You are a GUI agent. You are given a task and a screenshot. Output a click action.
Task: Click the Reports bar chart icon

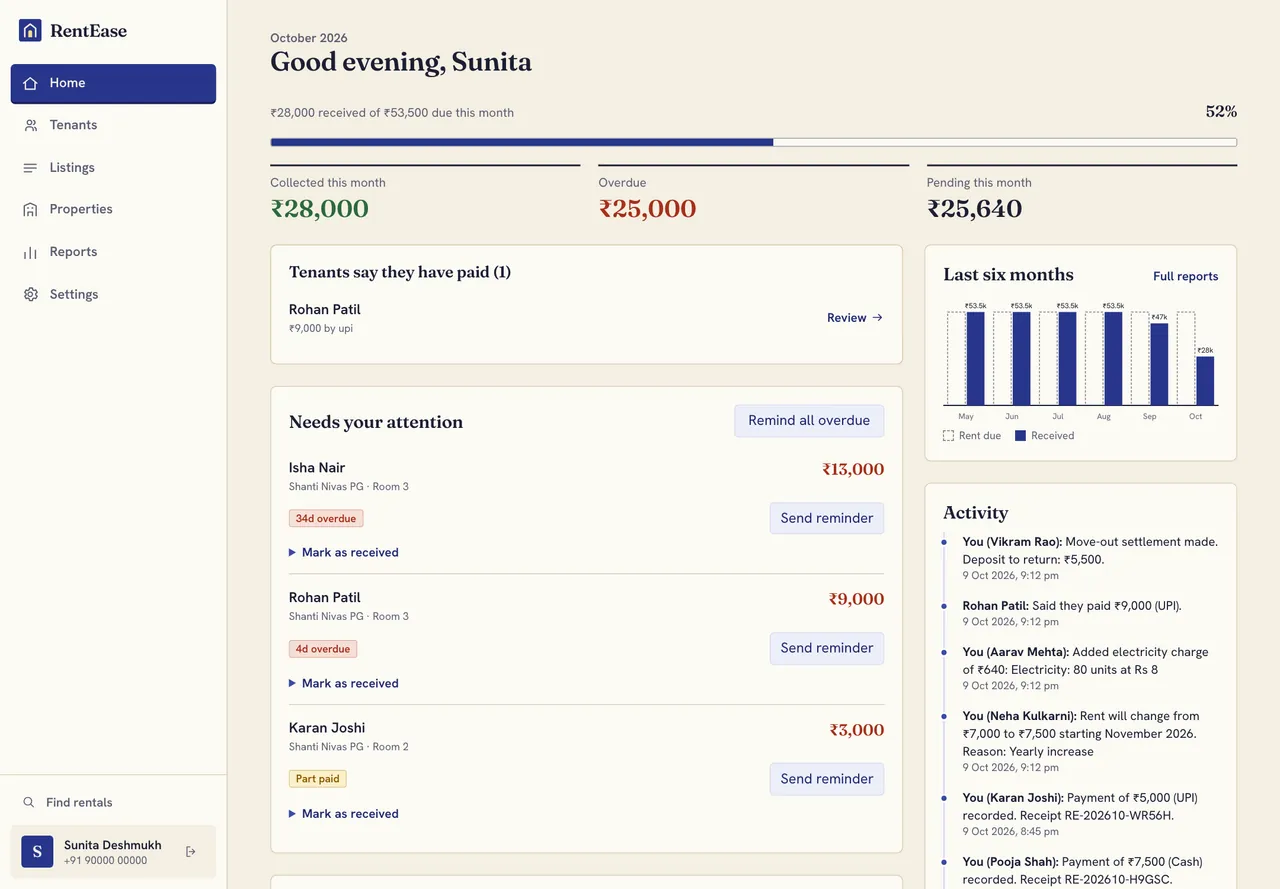click(30, 252)
